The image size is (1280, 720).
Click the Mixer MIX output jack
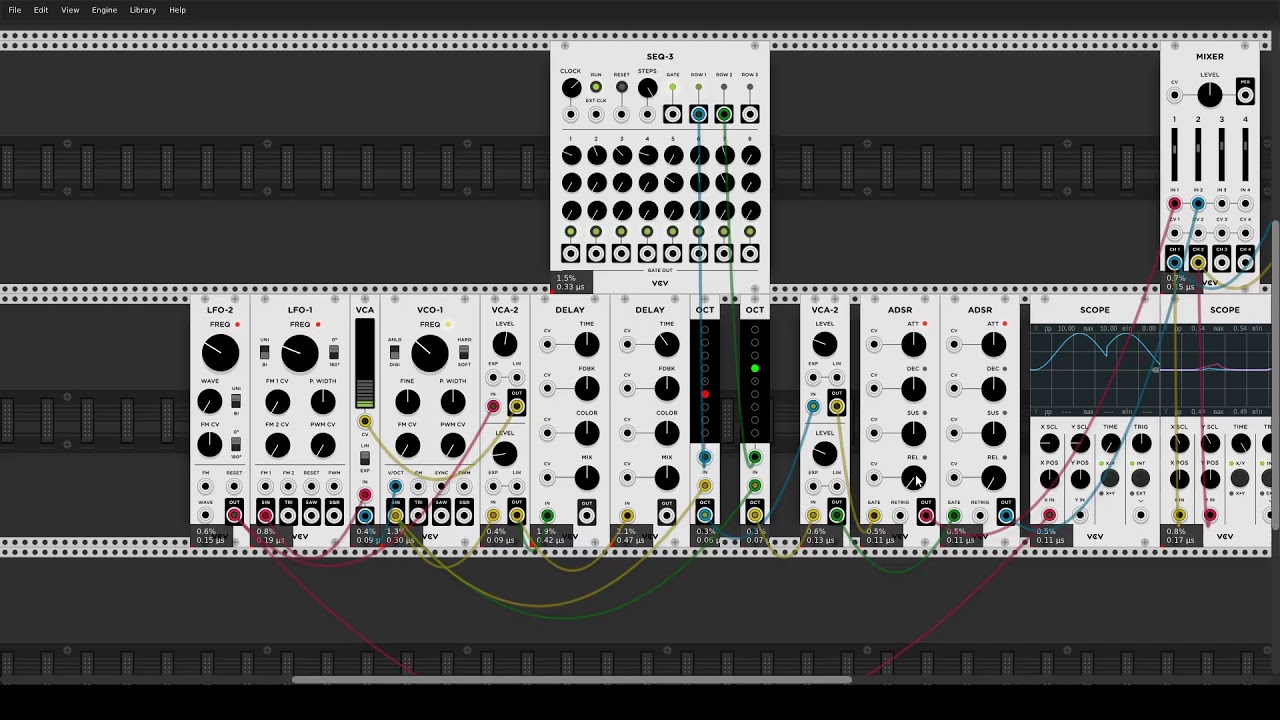(1245, 95)
